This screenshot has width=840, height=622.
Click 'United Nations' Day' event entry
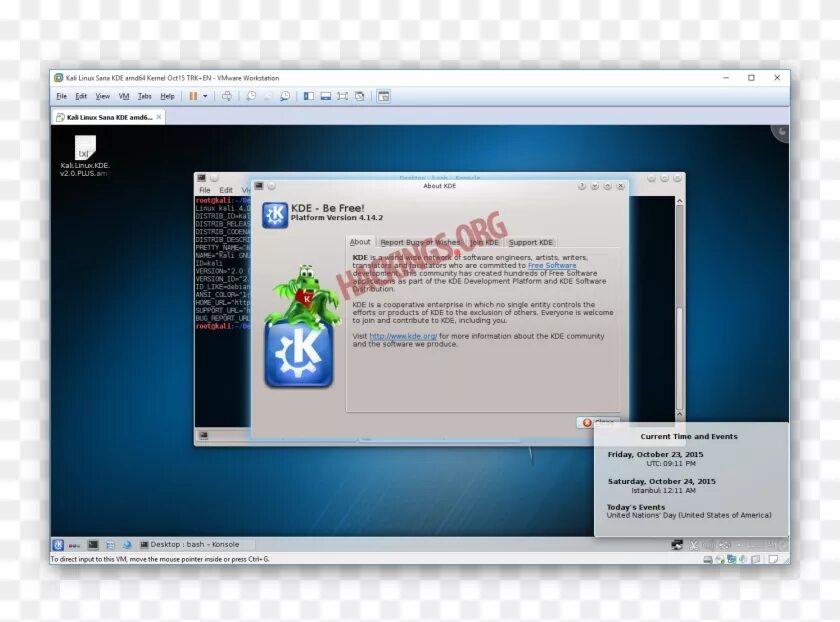coord(689,515)
